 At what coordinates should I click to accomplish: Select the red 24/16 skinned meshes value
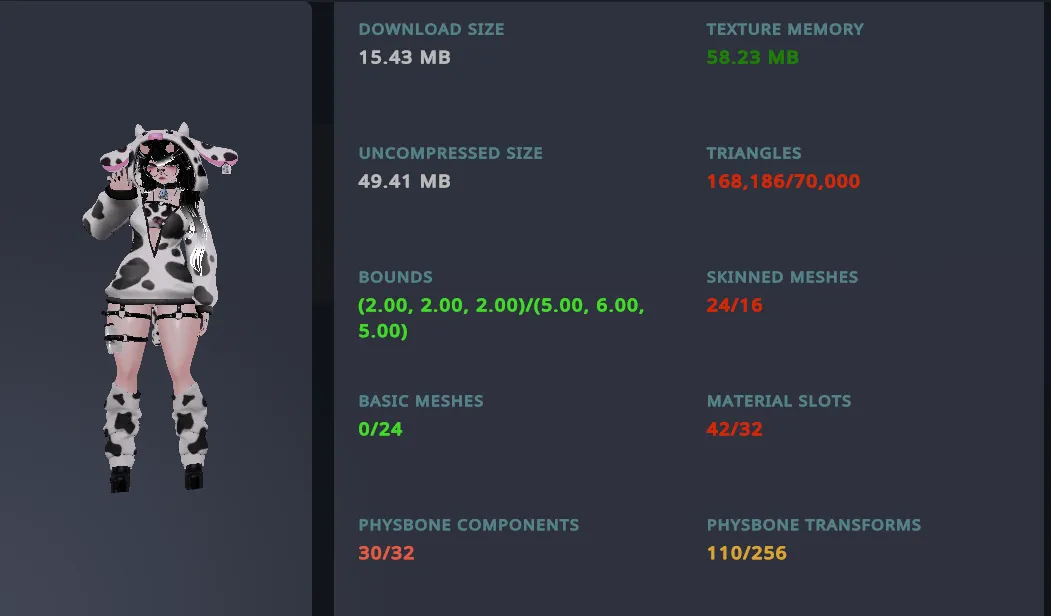pyautogui.click(x=734, y=306)
